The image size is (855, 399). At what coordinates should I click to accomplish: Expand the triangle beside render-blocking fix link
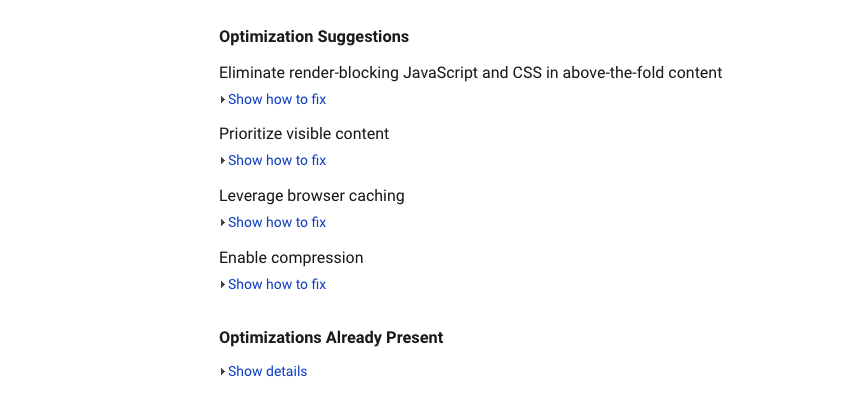(222, 100)
